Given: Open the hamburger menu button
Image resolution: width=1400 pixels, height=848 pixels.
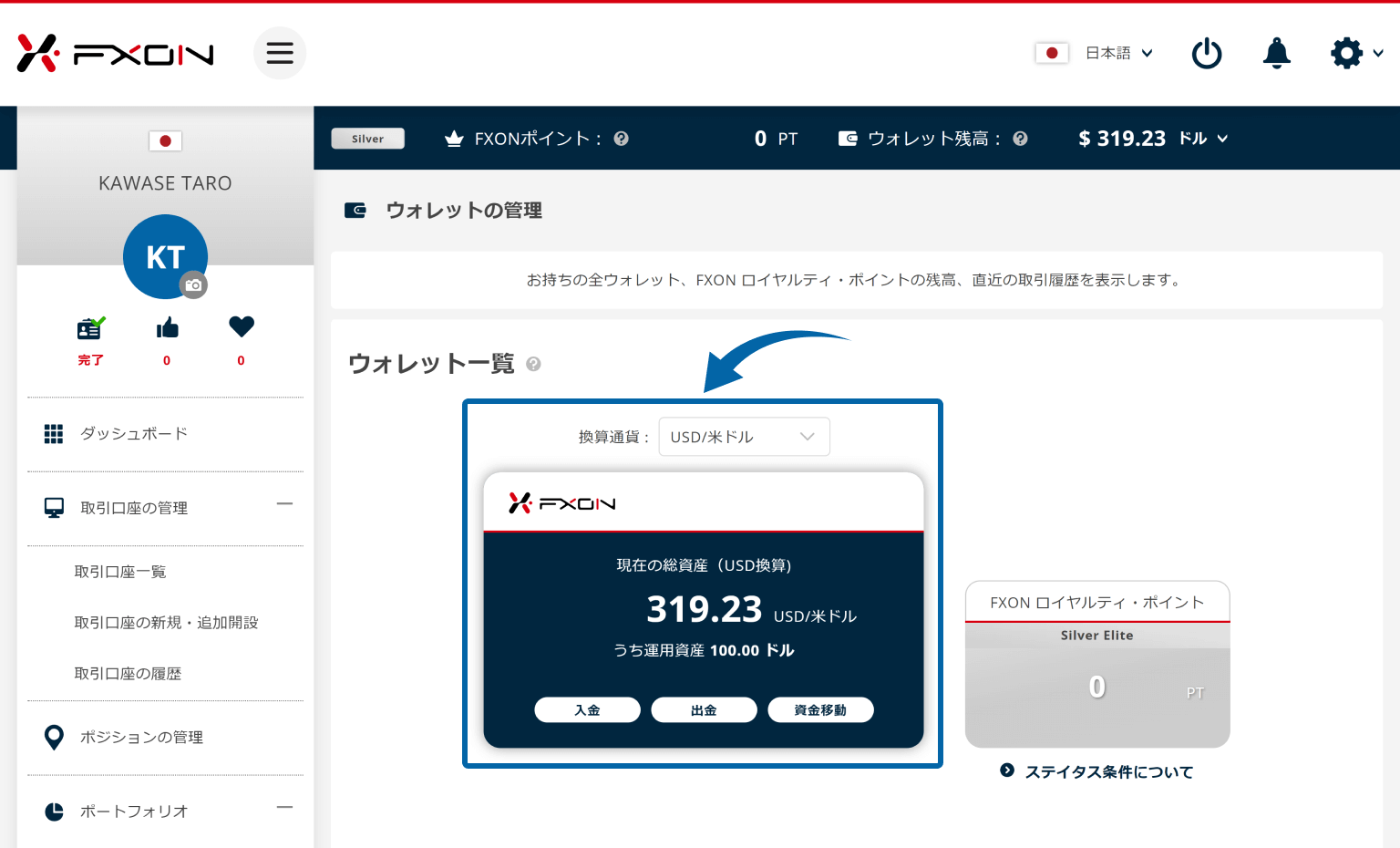Looking at the screenshot, I should click(280, 53).
